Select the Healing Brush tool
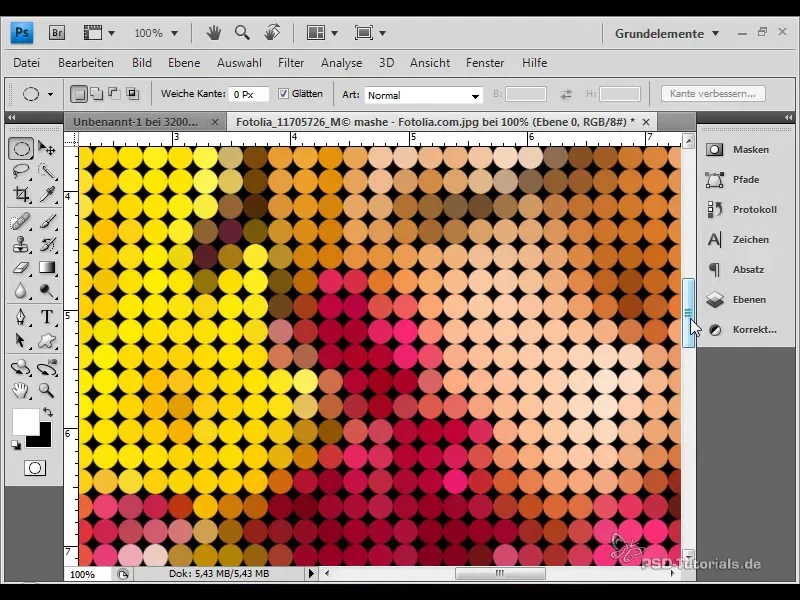 (x=21, y=222)
